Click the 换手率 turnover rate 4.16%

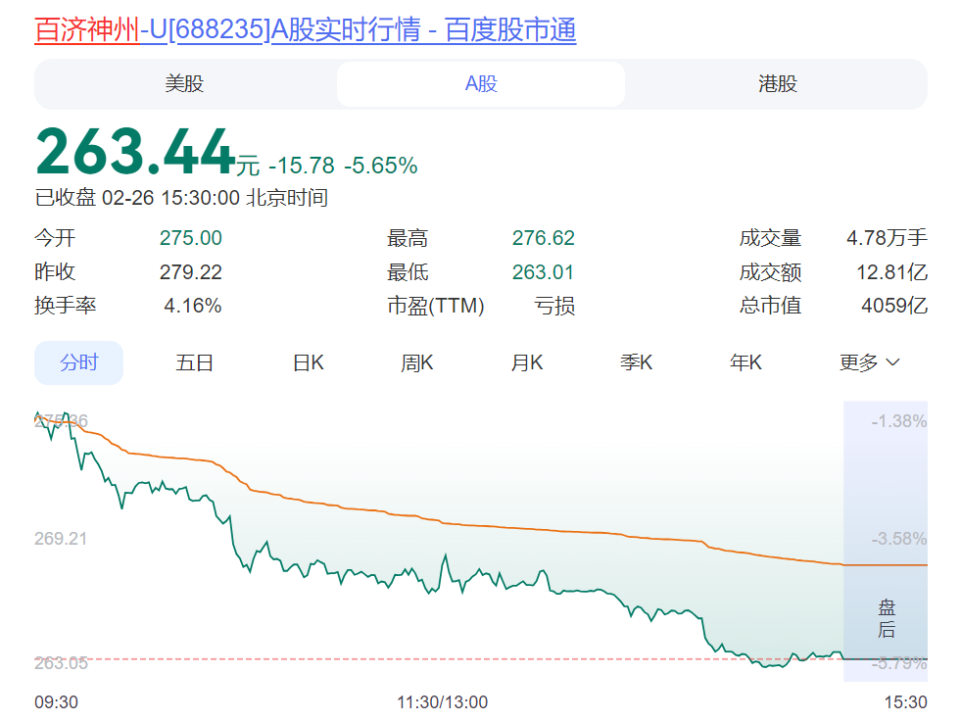(x=193, y=306)
